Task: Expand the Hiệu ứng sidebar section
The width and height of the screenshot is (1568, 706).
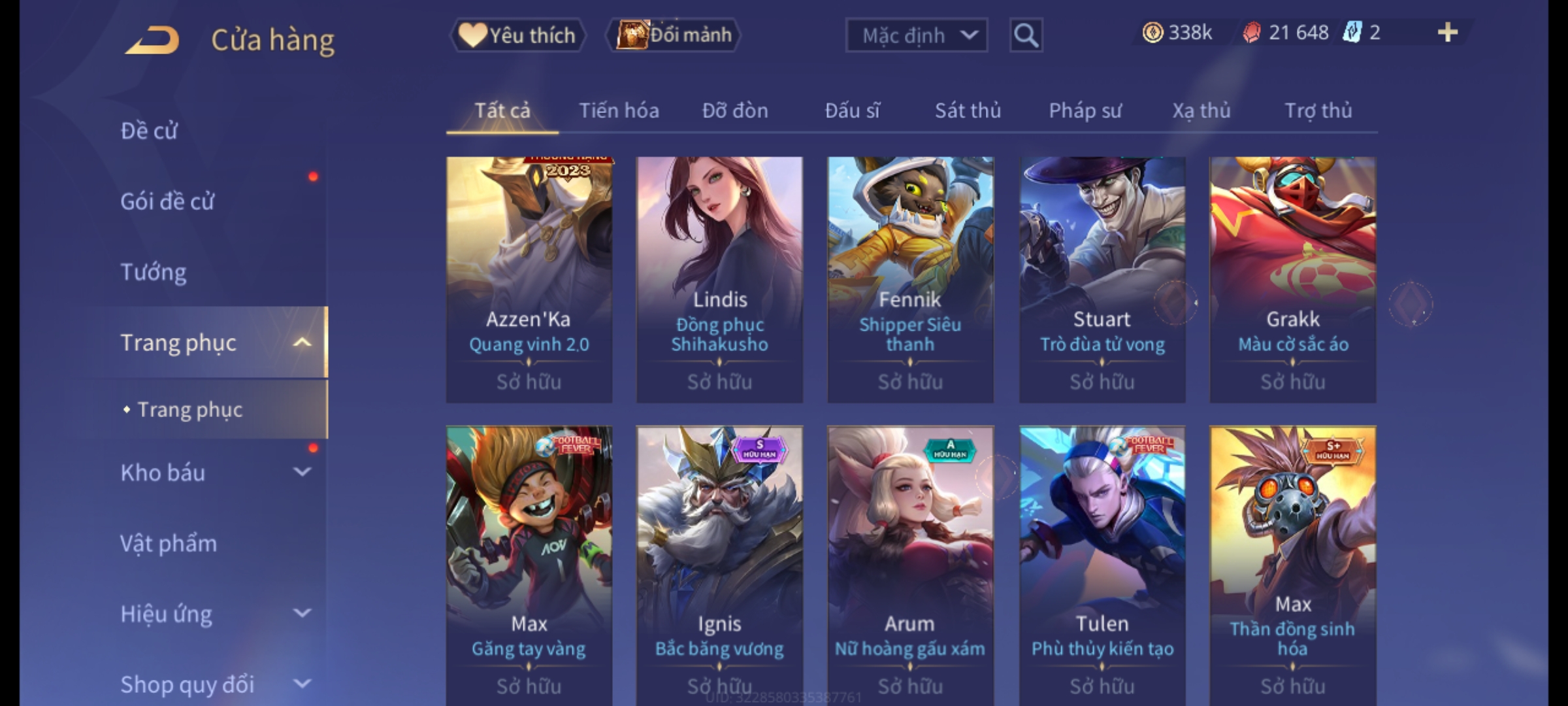Action: coord(302,613)
